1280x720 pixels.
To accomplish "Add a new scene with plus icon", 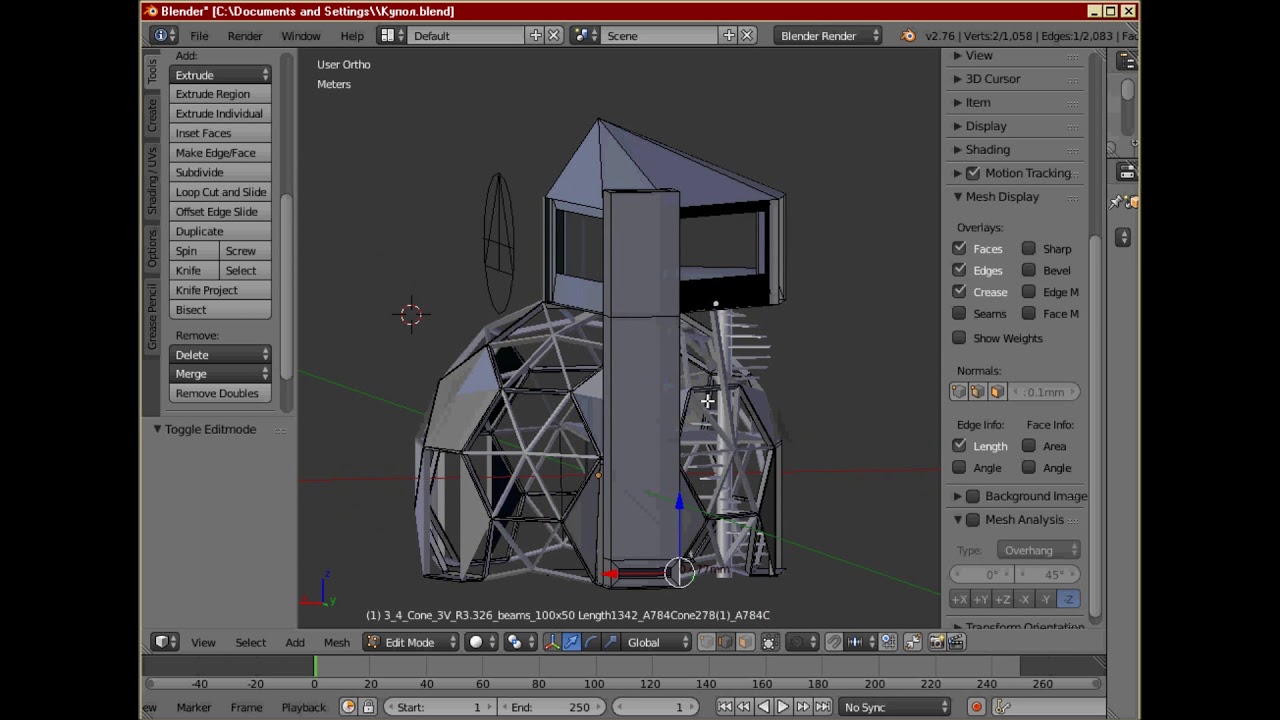I will click(729, 35).
